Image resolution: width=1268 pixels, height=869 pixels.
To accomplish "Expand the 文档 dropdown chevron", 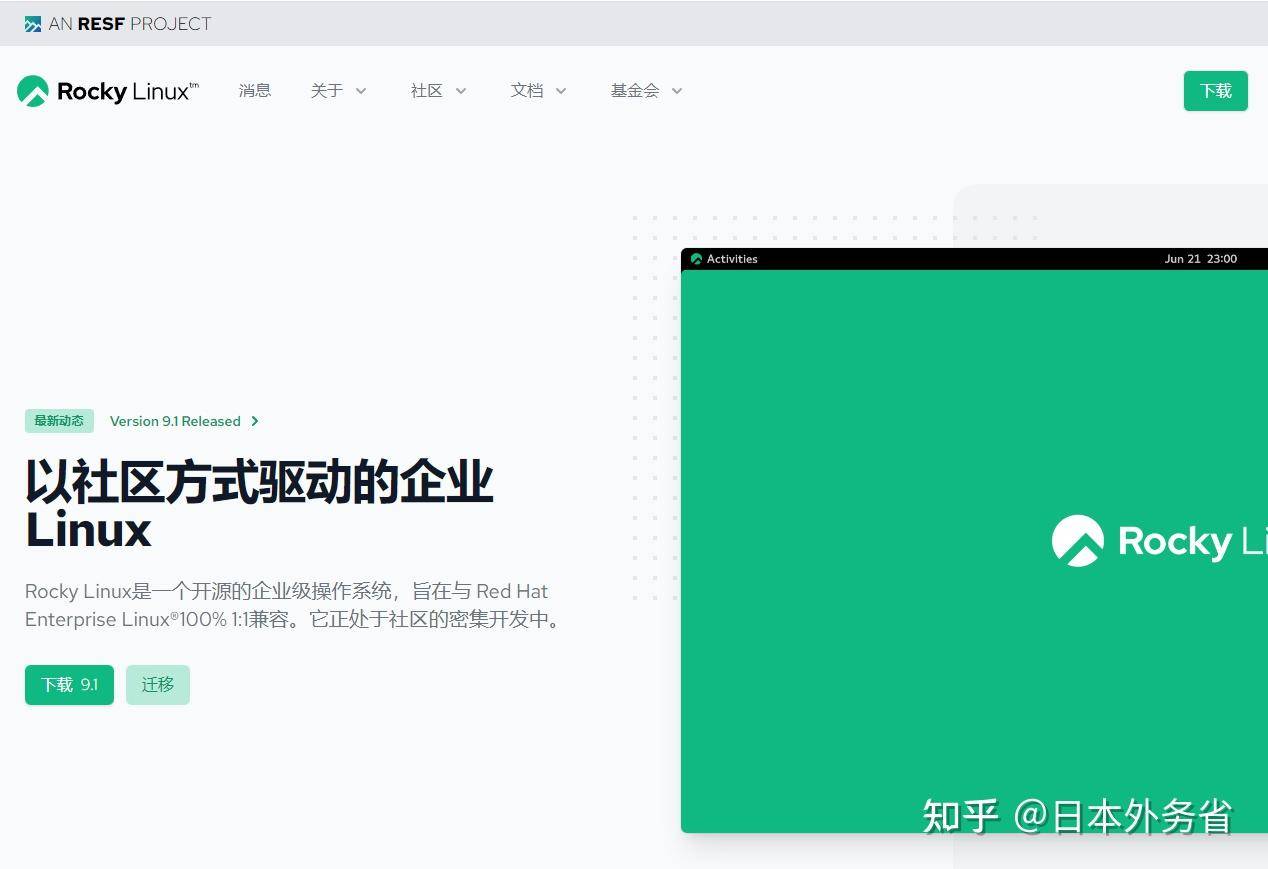I will 561,91.
